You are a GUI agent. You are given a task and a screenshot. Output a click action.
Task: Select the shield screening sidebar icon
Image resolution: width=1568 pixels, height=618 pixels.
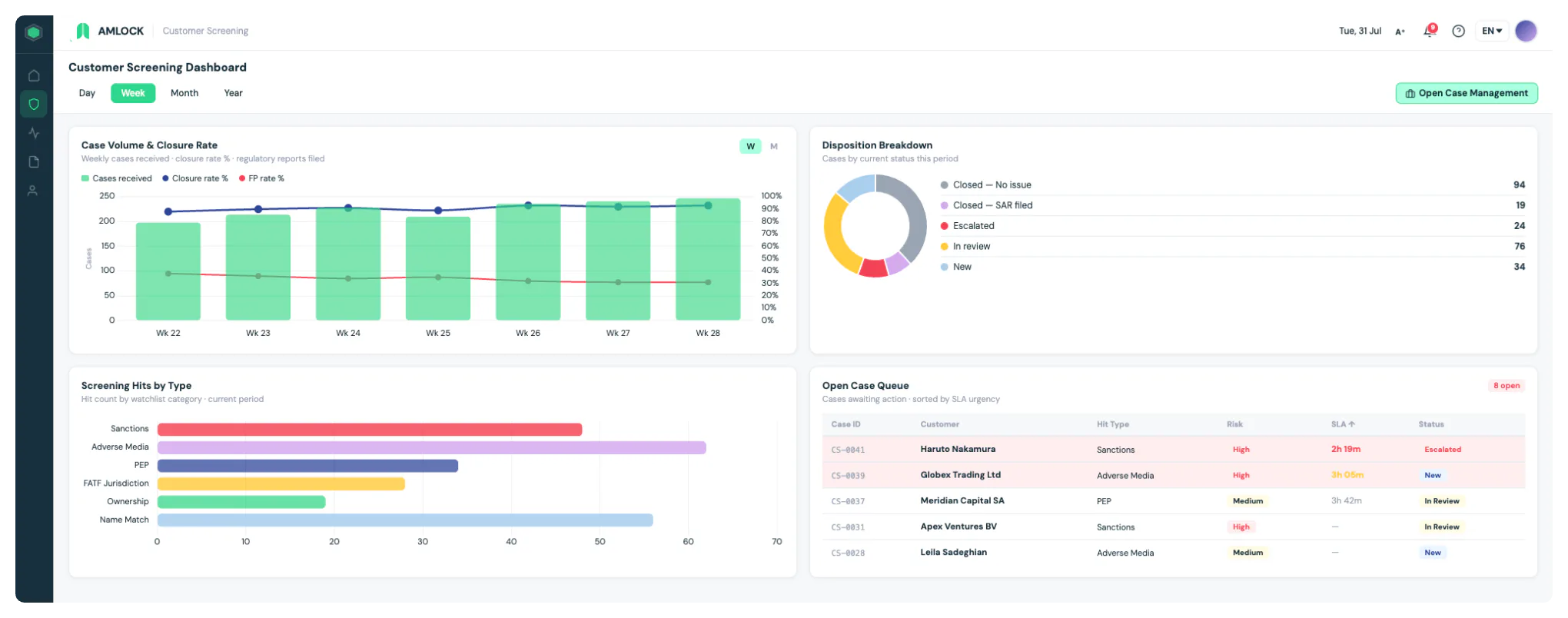(x=34, y=104)
